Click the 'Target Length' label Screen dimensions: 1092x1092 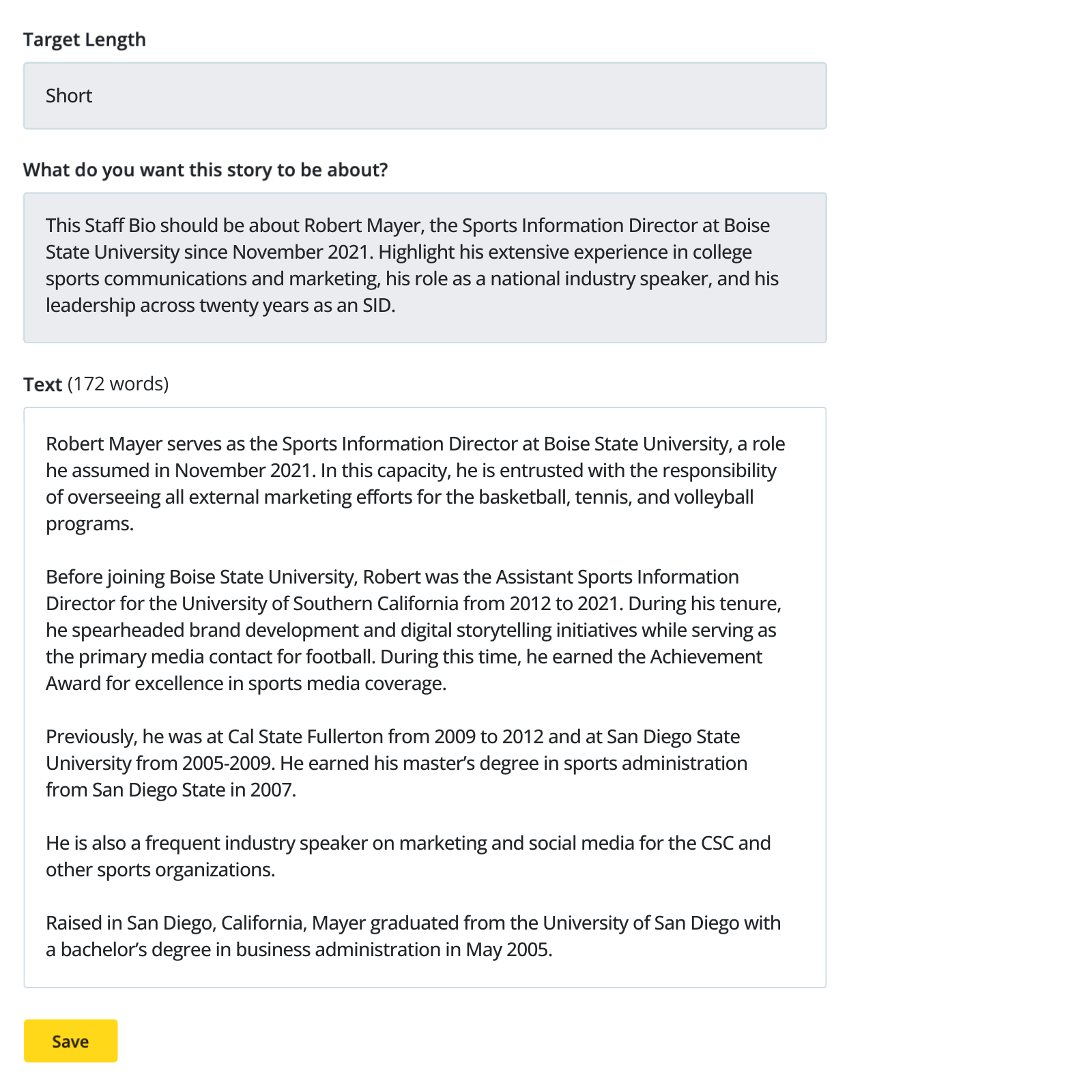point(85,40)
